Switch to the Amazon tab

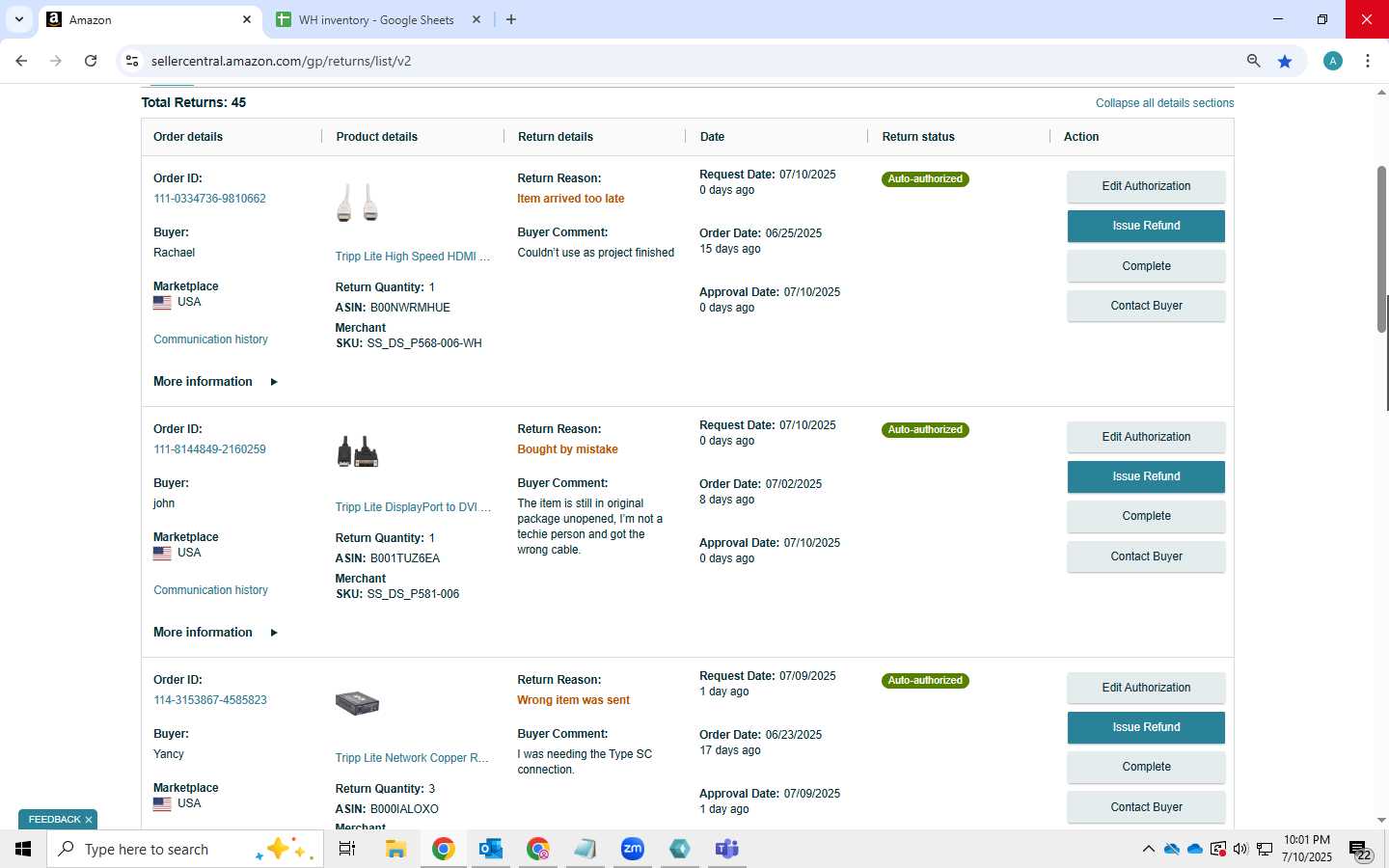pos(150,19)
